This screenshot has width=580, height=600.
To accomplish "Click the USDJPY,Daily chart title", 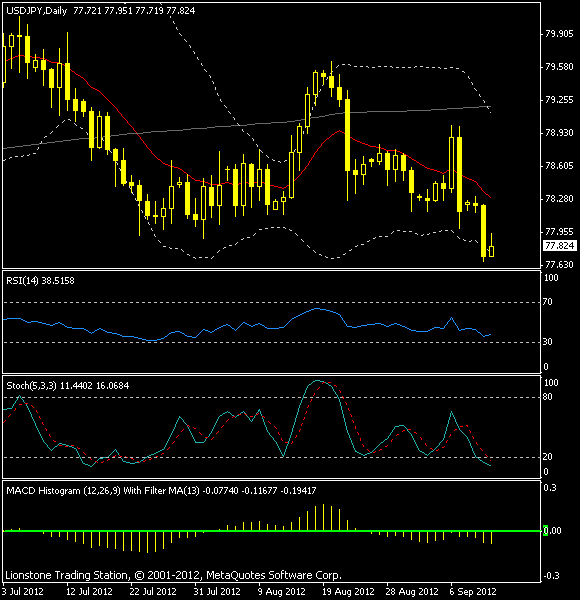I will [x=37, y=11].
